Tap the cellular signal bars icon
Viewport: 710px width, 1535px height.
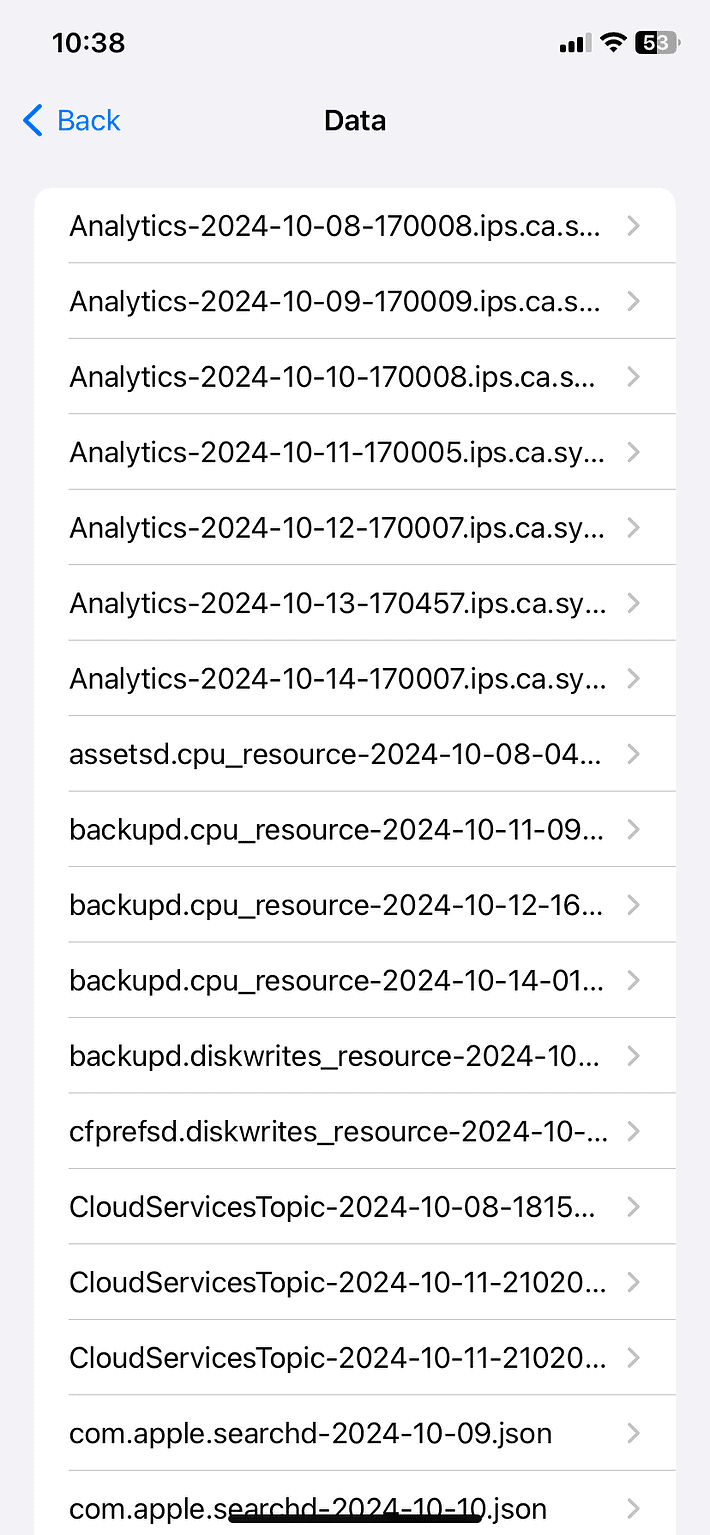click(x=572, y=42)
